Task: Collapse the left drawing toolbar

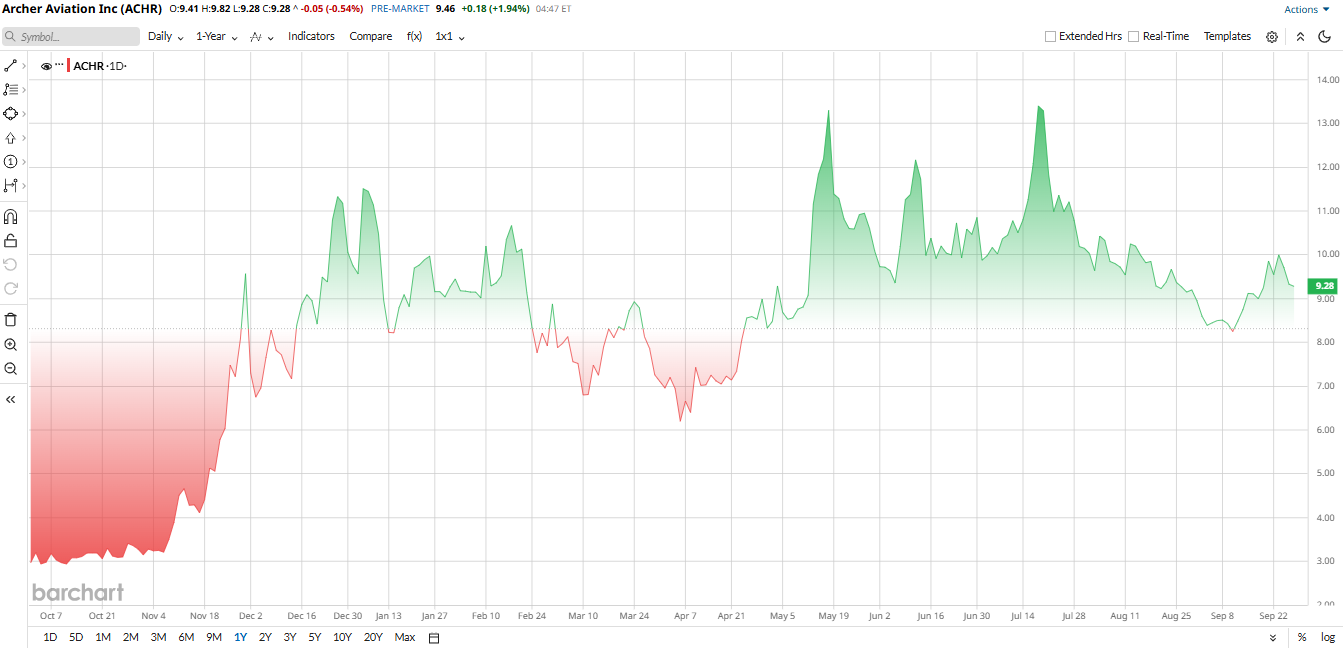Action: tap(11, 399)
